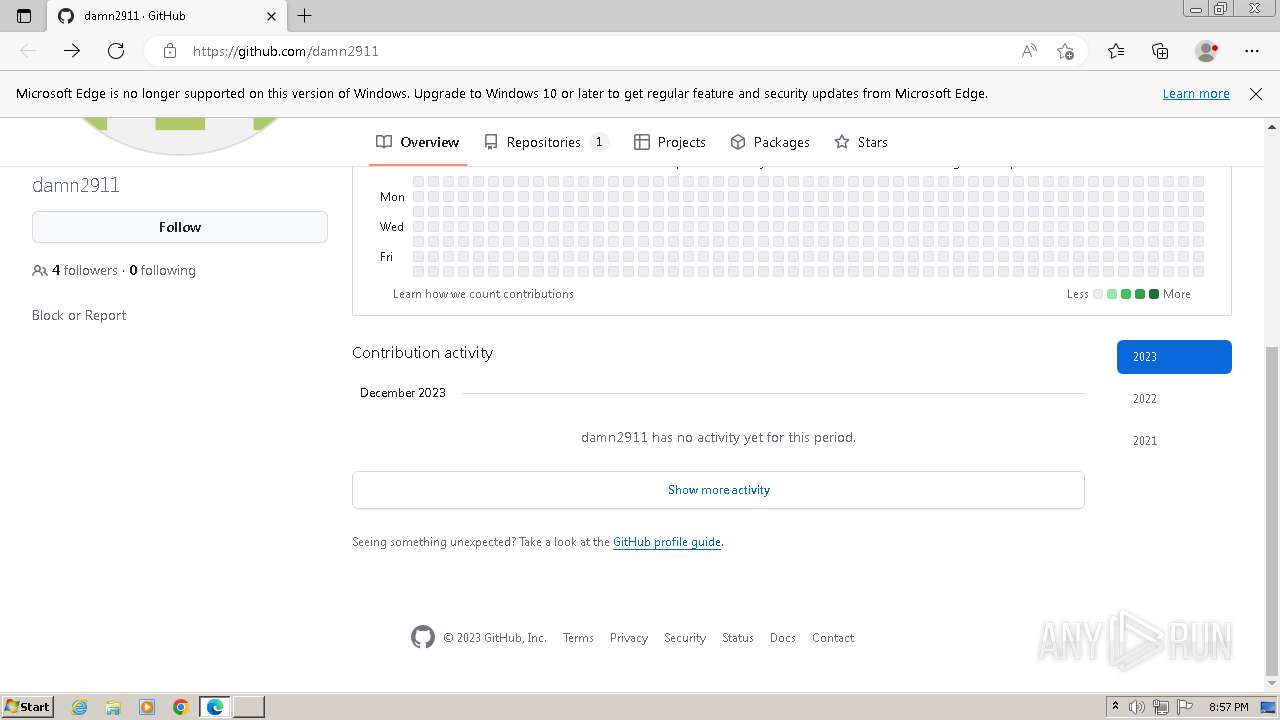Viewport: 1280px width, 720px height.
Task: Click Show more activity button
Action: [718, 490]
